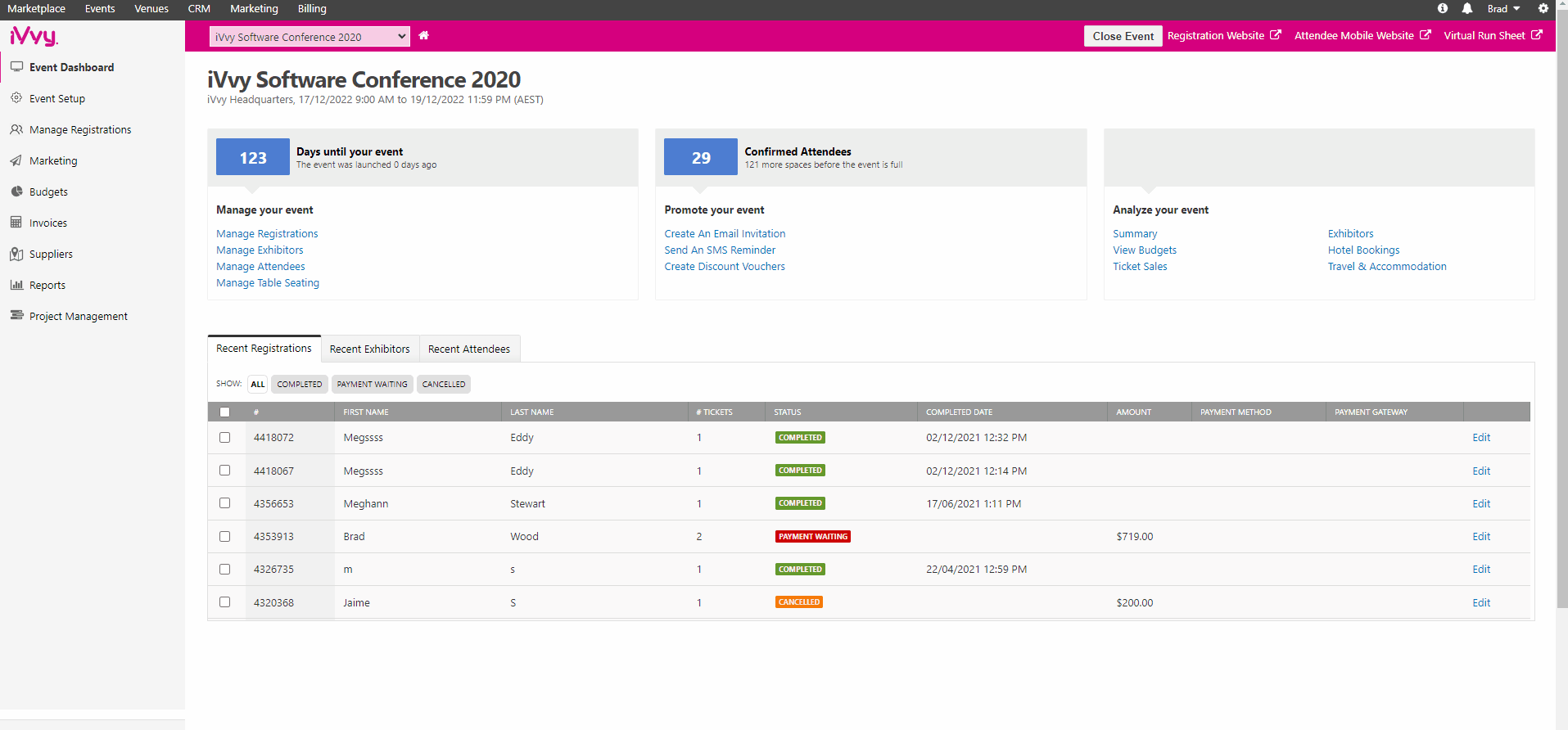Click the page vertical scrollbar
The image size is (1568, 730).
(x=1561, y=311)
